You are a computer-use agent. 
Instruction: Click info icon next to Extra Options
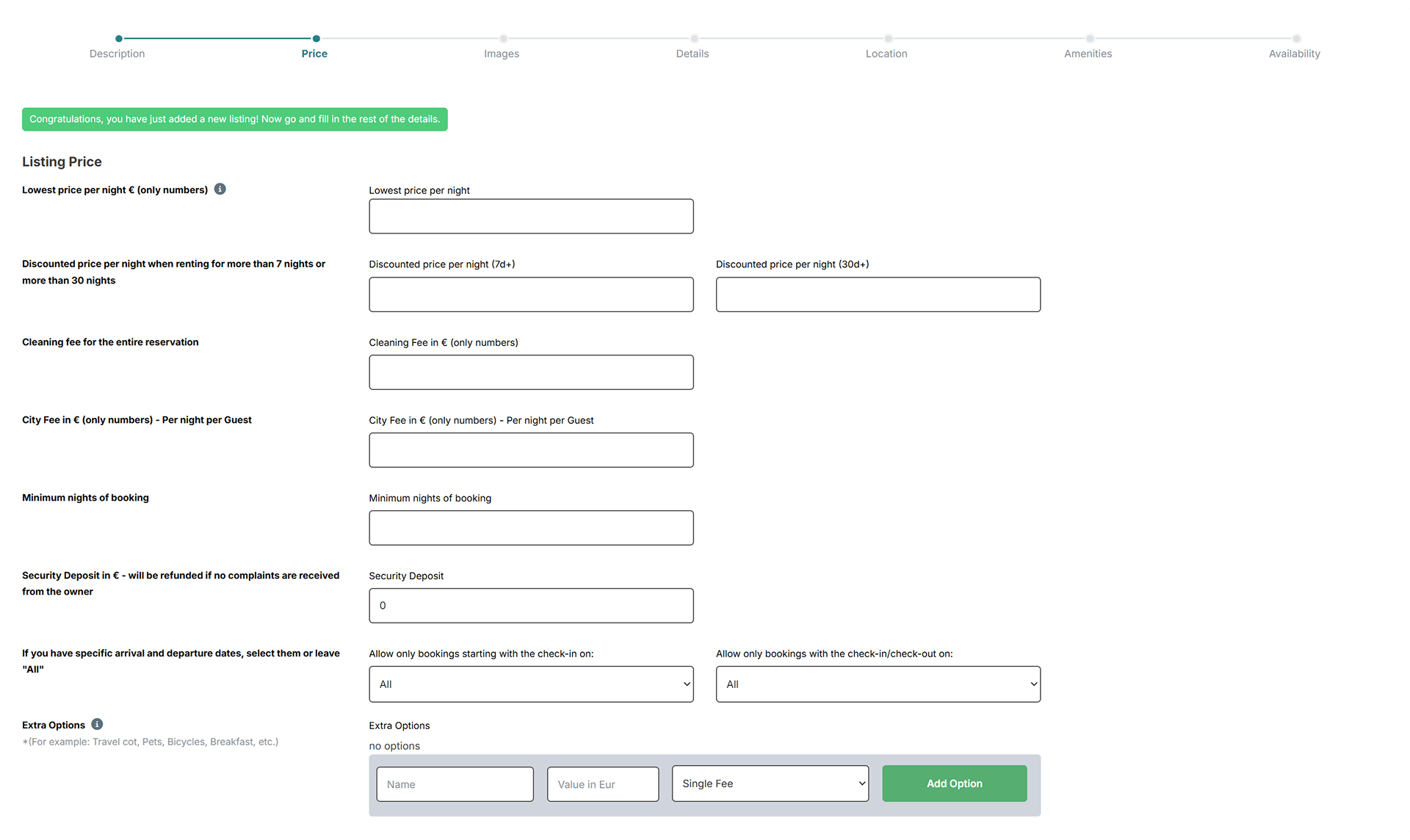coord(97,724)
